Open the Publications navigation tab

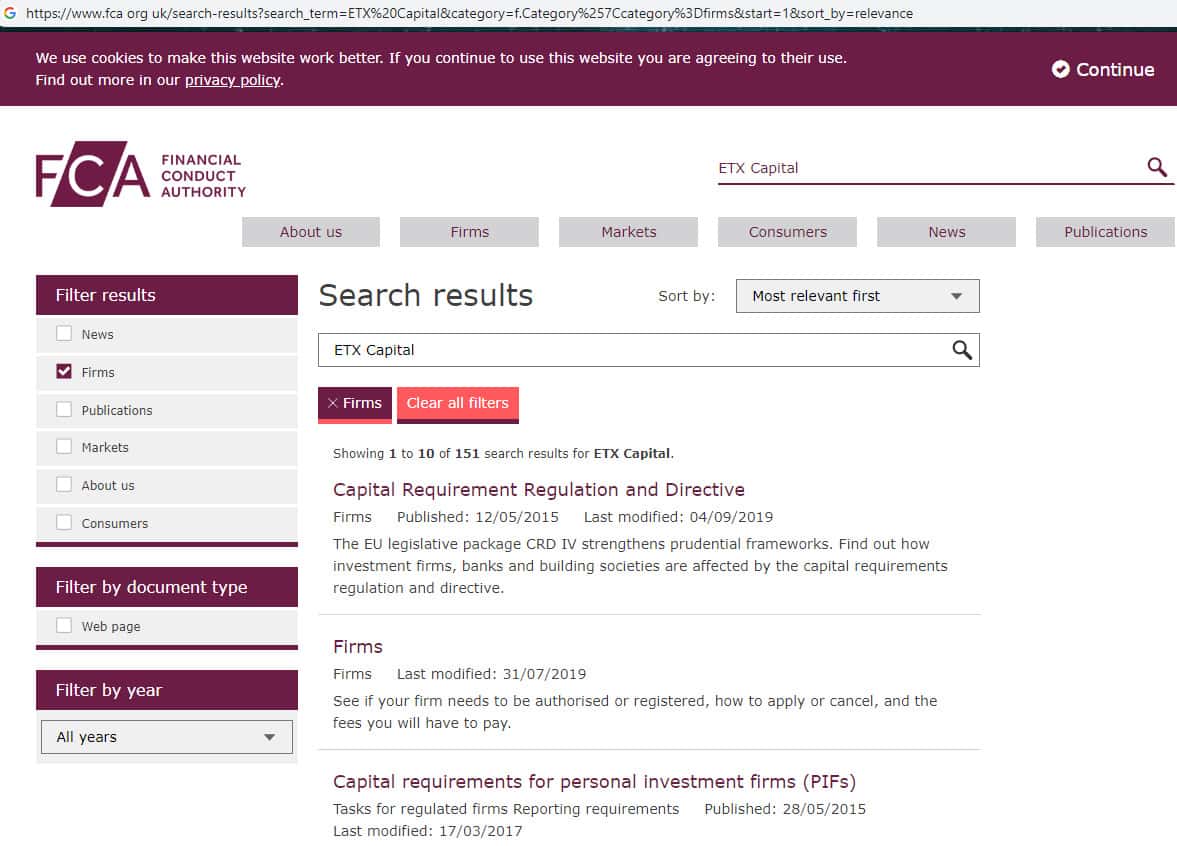[x=1105, y=232]
